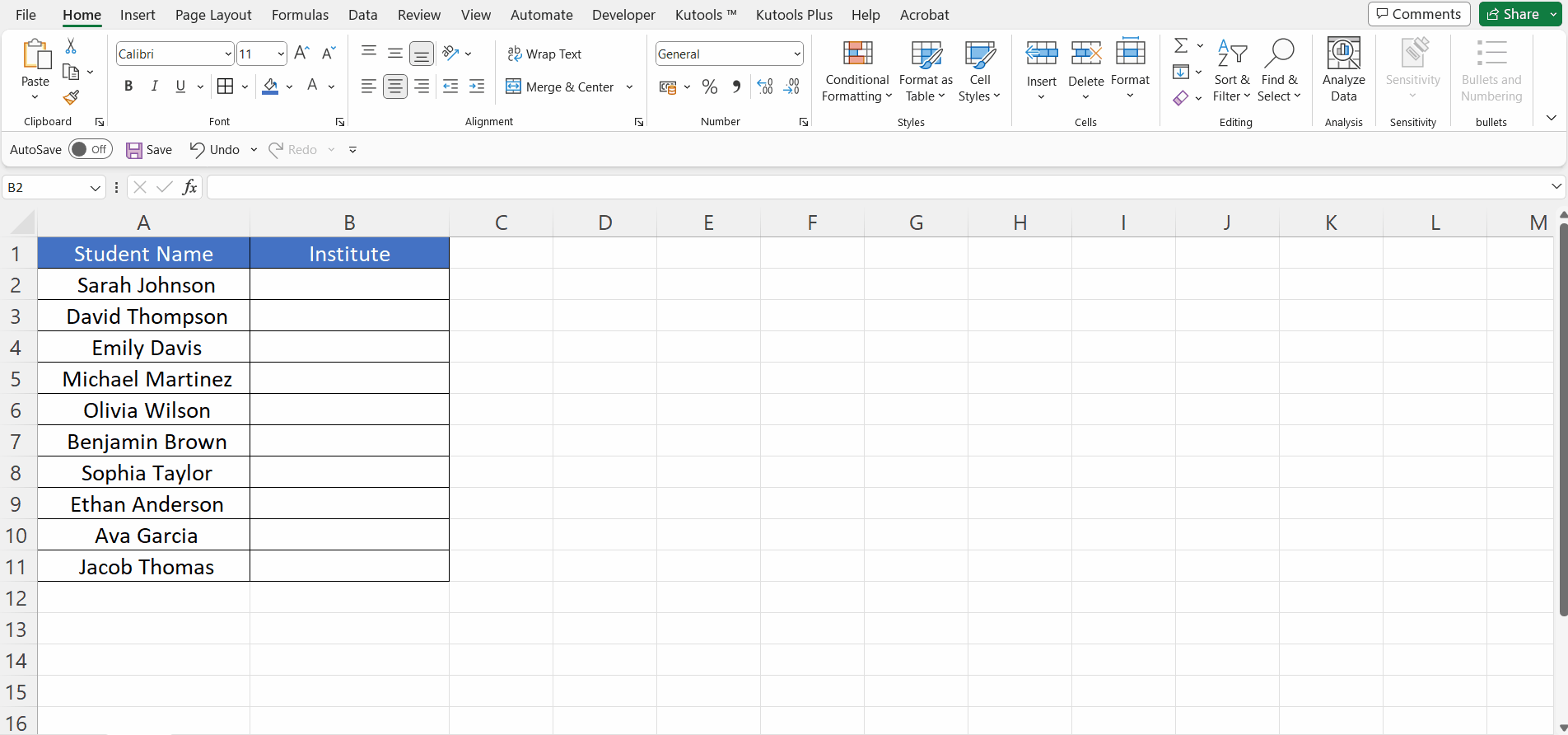Screen dimensions: 1568x735
Task: Toggle Italic formatting
Action: pyautogui.click(x=154, y=87)
